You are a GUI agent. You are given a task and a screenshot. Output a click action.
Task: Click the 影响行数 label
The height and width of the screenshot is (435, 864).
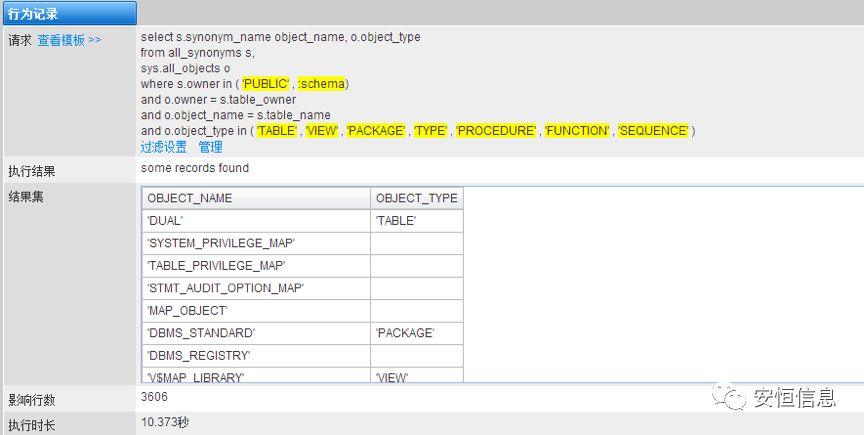[x=31, y=400]
